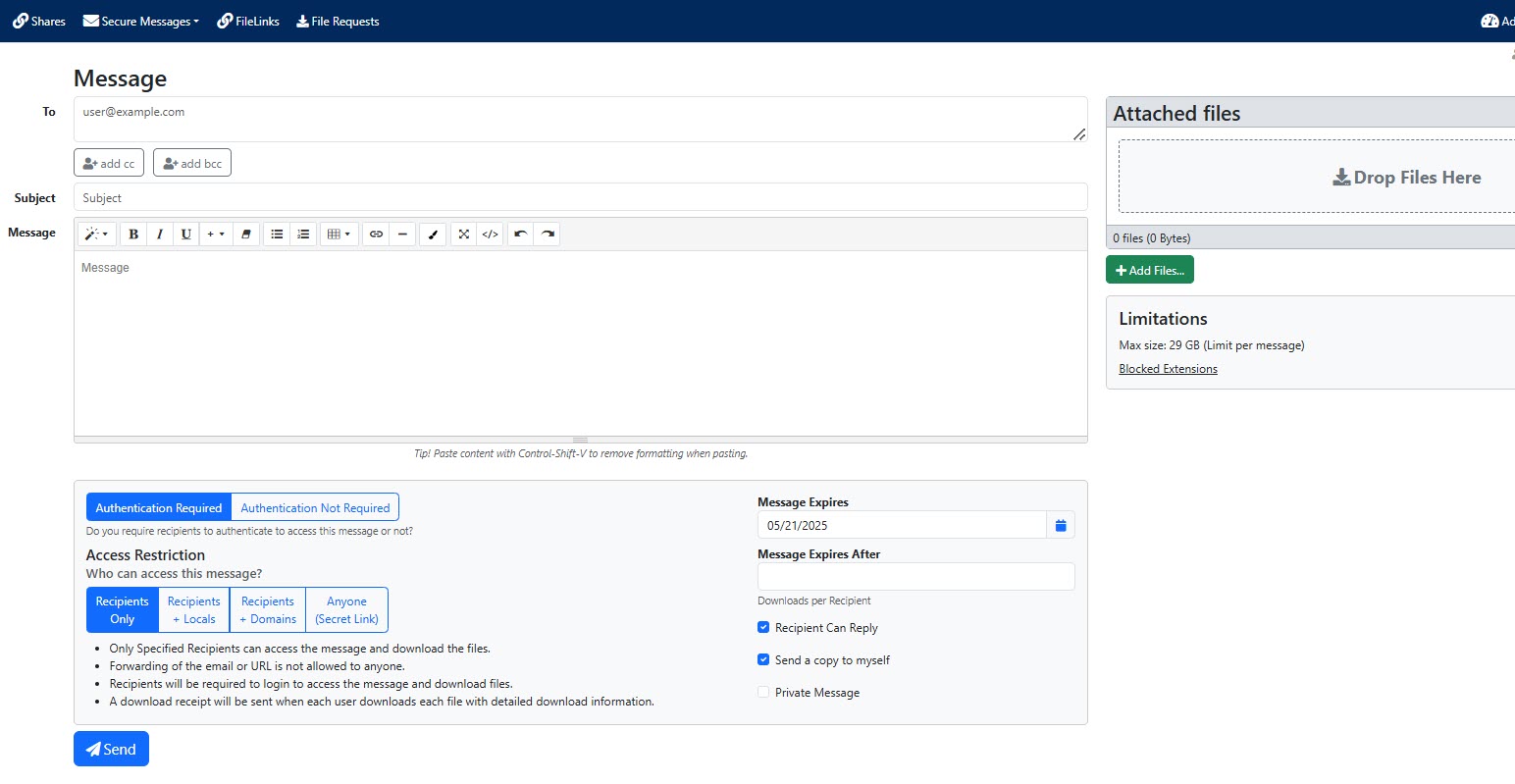Toggle fullscreen editing mode
Image resolution: width=1515 pixels, height=784 pixels.
coord(463,234)
